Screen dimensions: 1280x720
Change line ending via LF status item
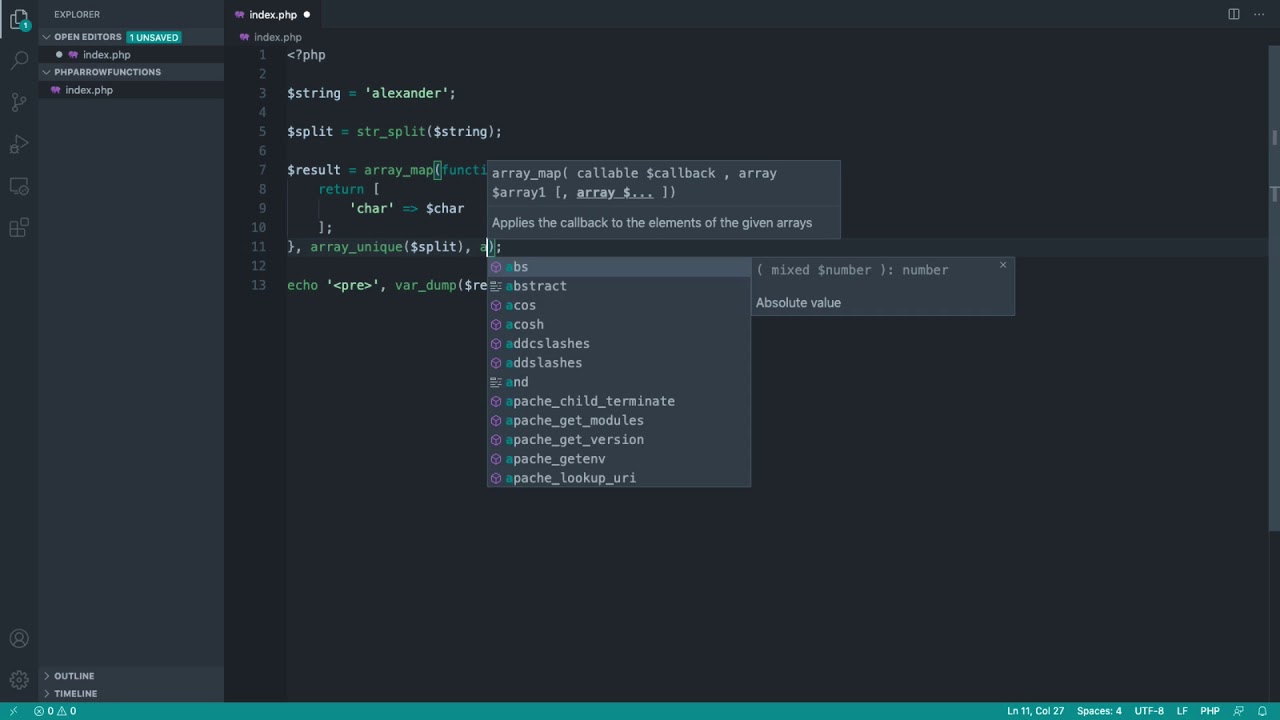pos(1182,711)
